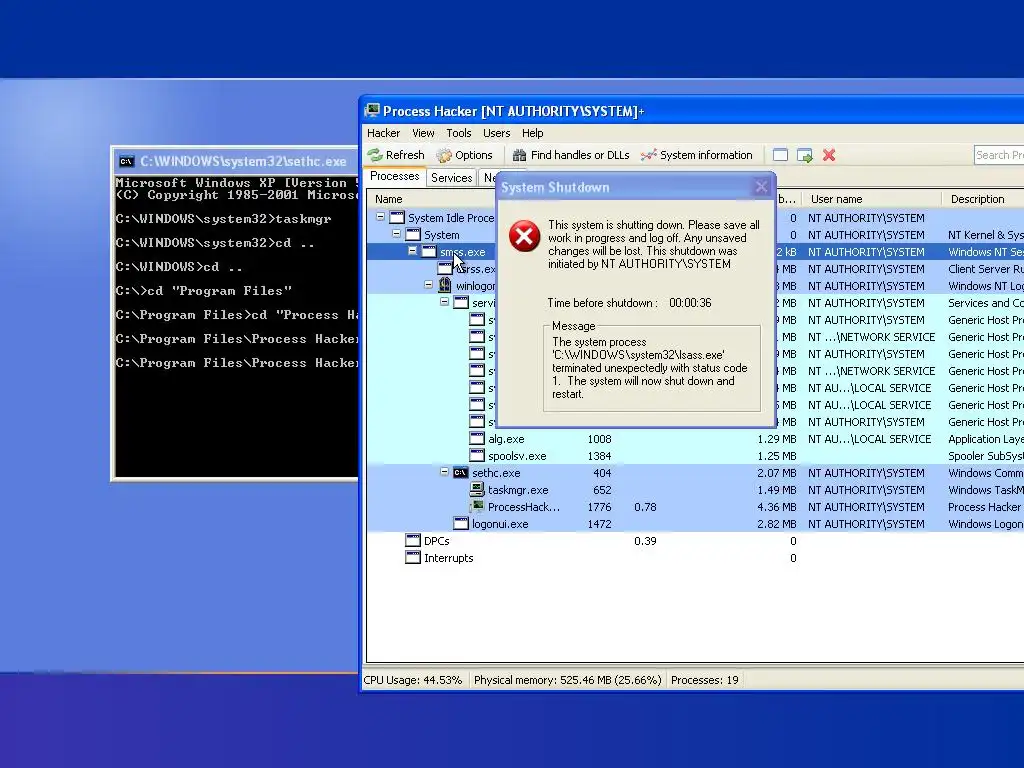Click the sethc.exe console icon

tap(461, 473)
